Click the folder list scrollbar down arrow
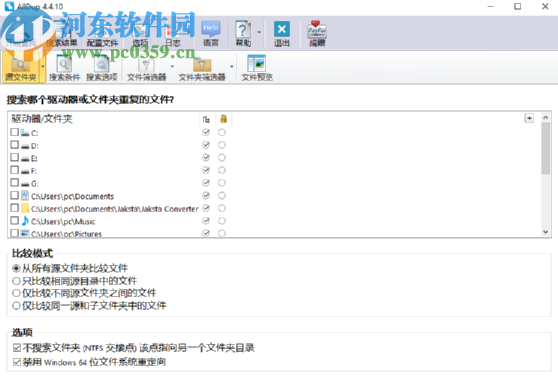Screen dimensions: 558x379 pos(546,232)
